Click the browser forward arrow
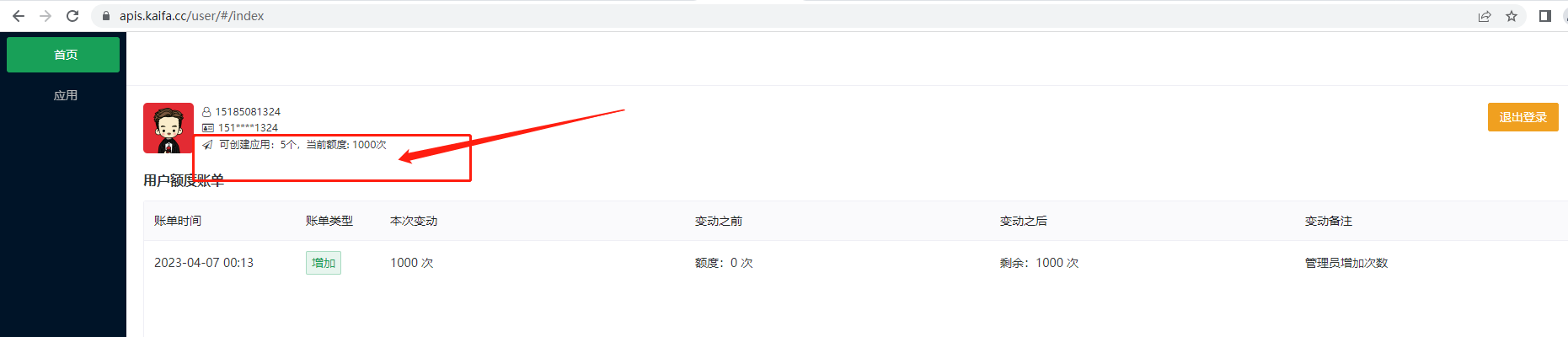 [45, 16]
